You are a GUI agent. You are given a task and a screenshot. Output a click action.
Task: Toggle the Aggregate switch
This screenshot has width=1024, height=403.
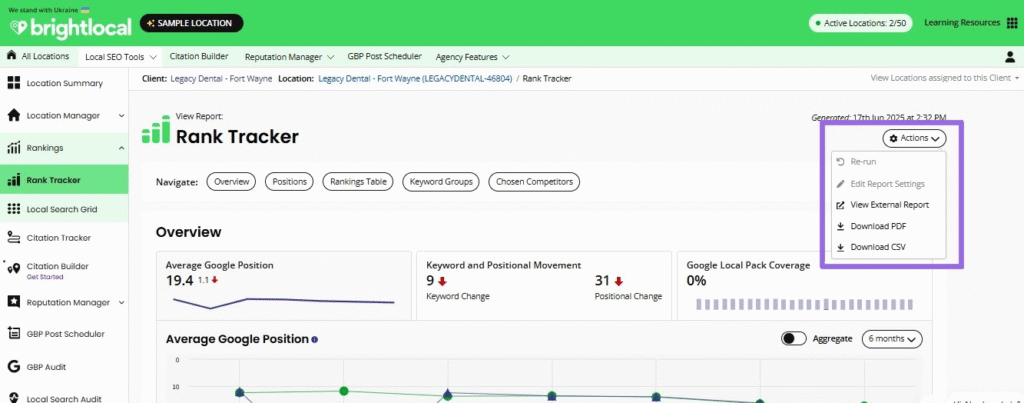(x=793, y=338)
